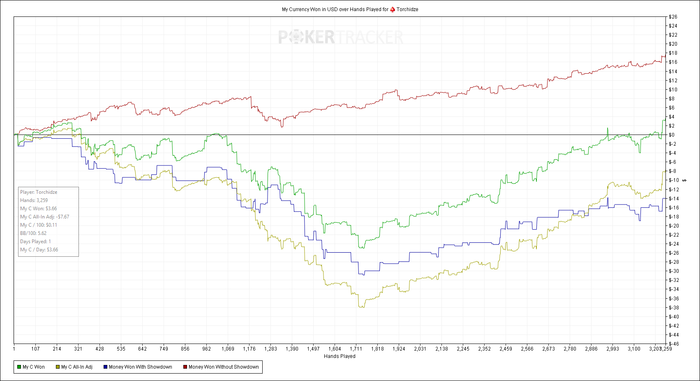Click the '3,100' tick on the x-axis
The image size is (700, 381).
pos(634,349)
